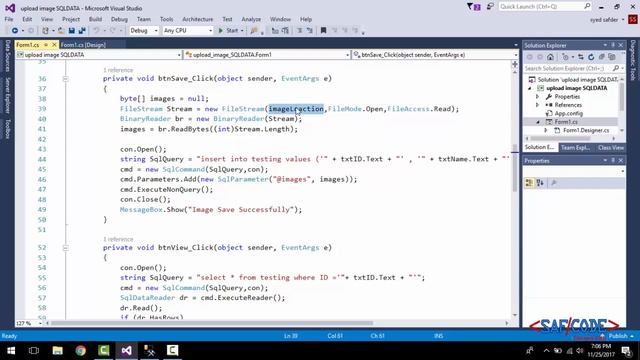
Task: Expand the References node in Solution Explorer
Action: (538, 105)
